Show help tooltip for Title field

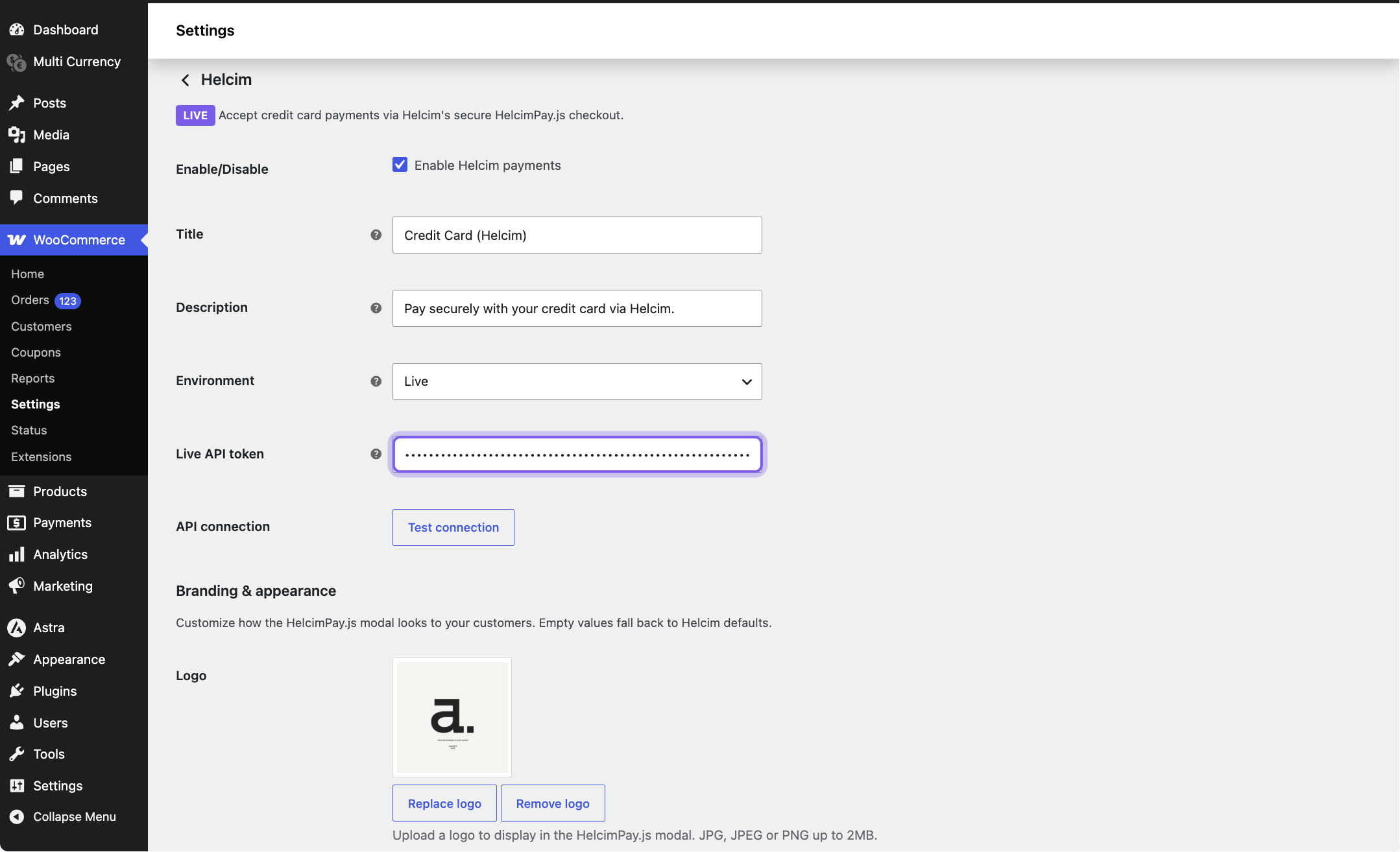(x=376, y=235)
